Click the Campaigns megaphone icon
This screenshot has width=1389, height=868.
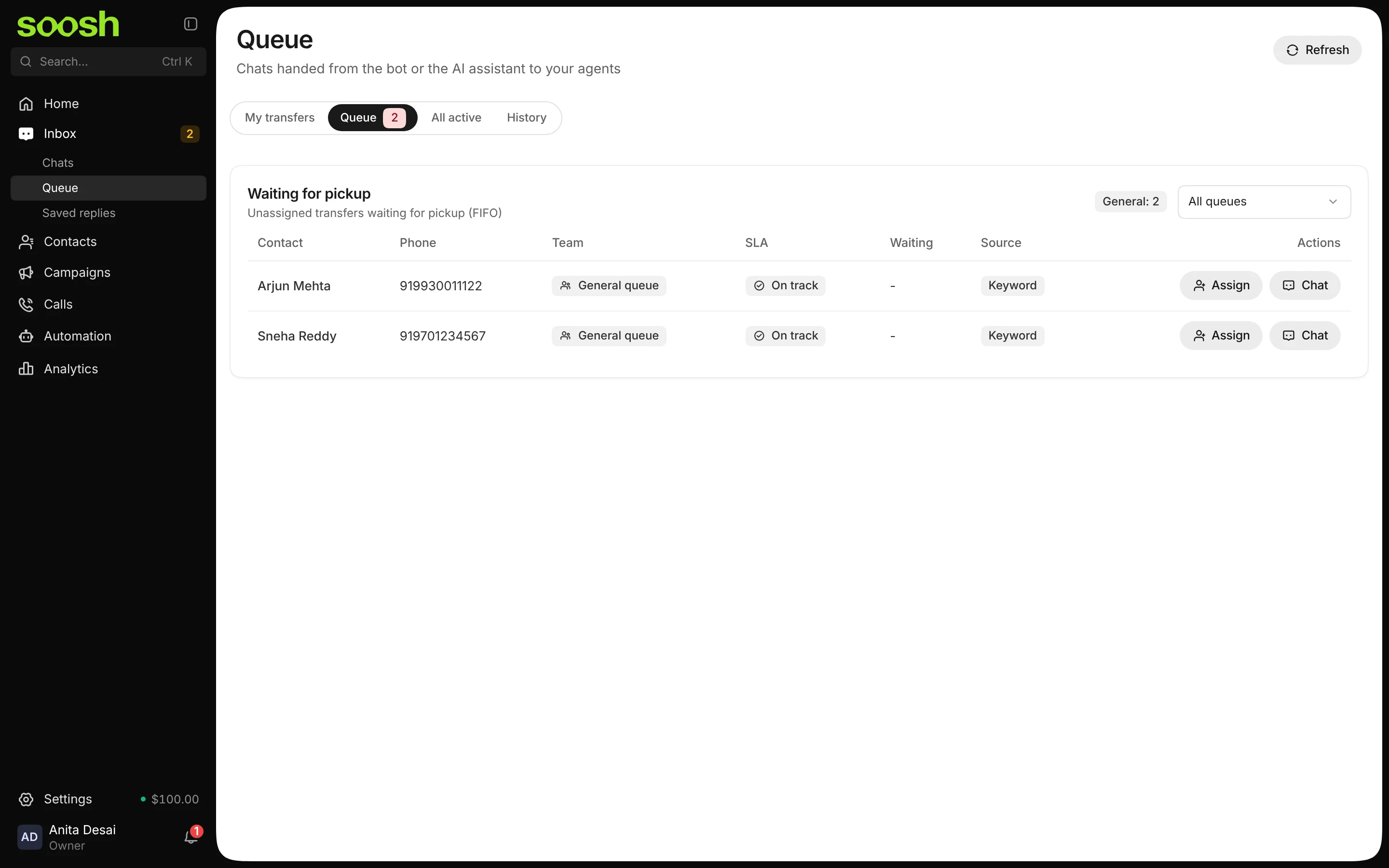click(26, 272)
